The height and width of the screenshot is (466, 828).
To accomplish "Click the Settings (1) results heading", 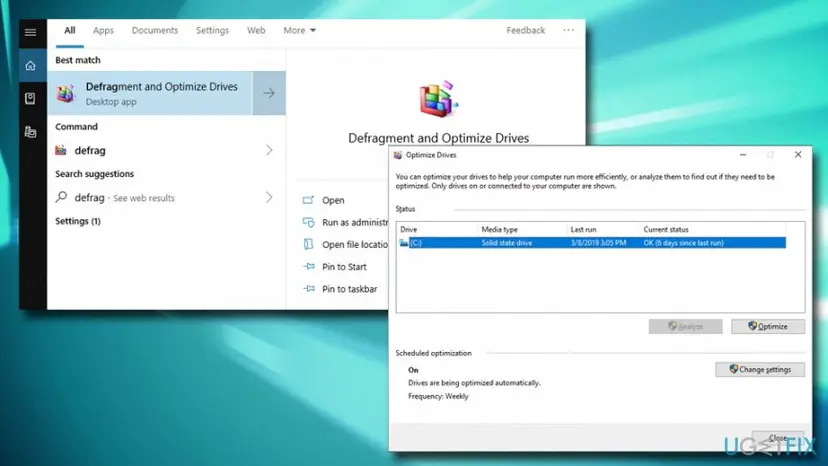I will point(78,221).
